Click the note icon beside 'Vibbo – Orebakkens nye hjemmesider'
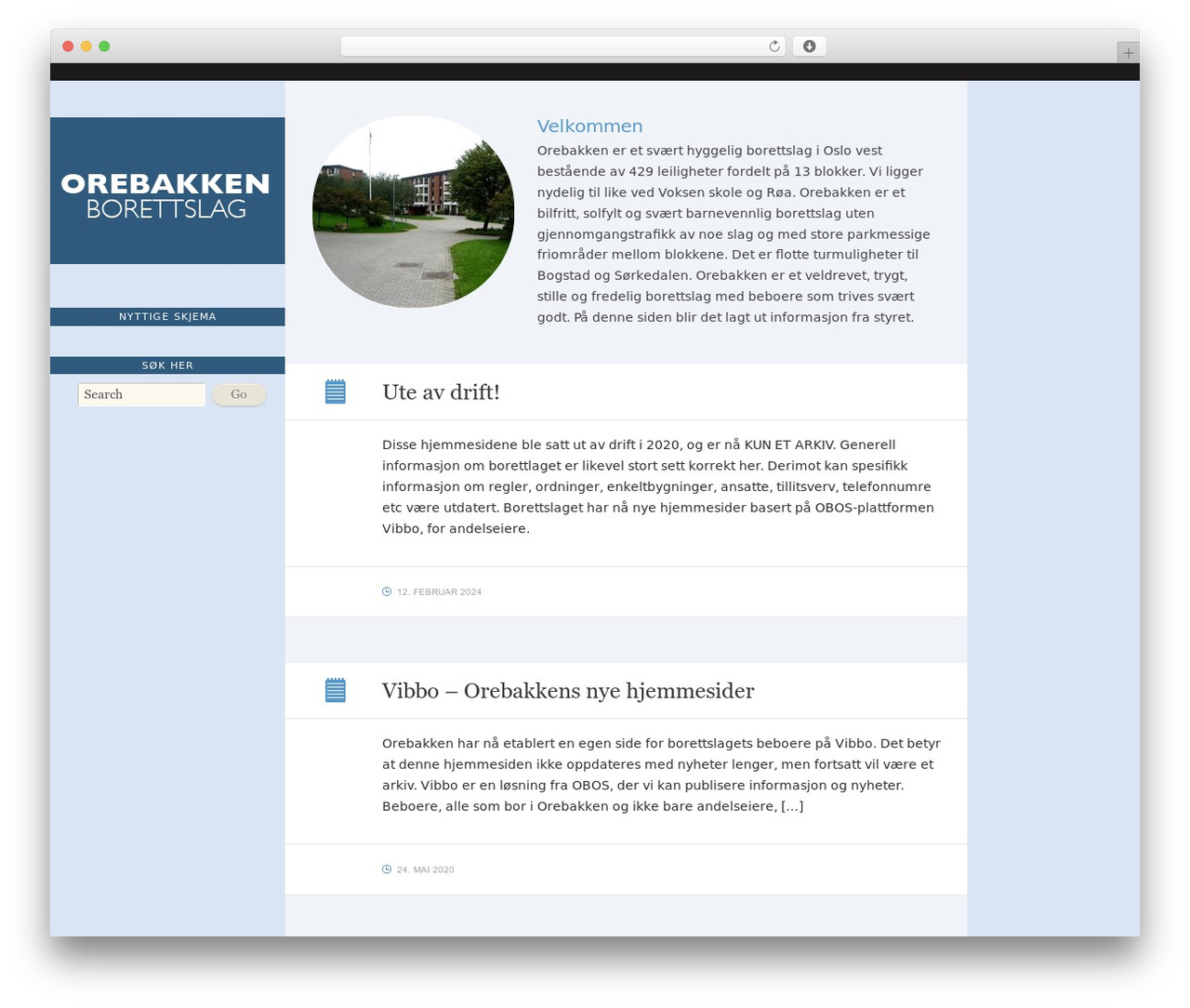 tap(336, 690)
